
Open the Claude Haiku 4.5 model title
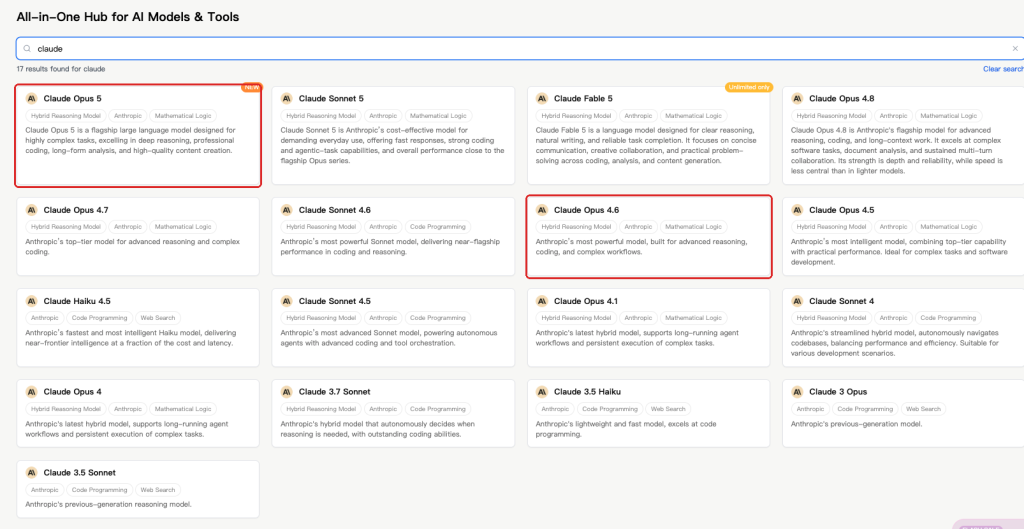click(x=77, y=301)
